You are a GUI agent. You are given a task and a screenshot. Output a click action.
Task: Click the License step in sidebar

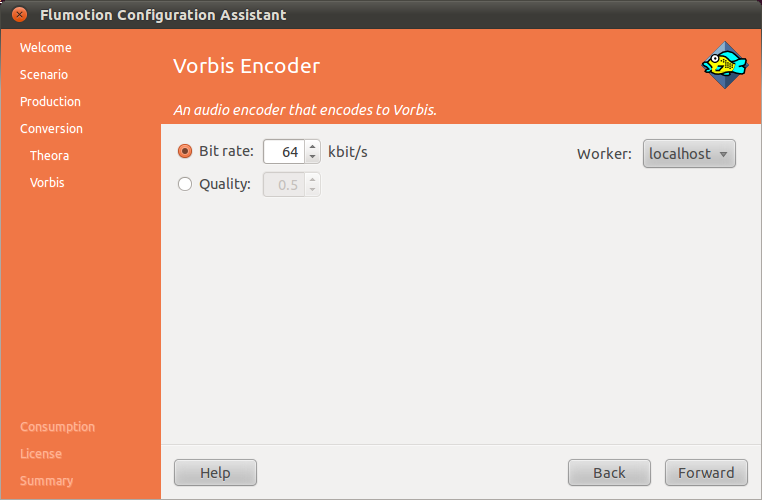[x=41, y=454]
